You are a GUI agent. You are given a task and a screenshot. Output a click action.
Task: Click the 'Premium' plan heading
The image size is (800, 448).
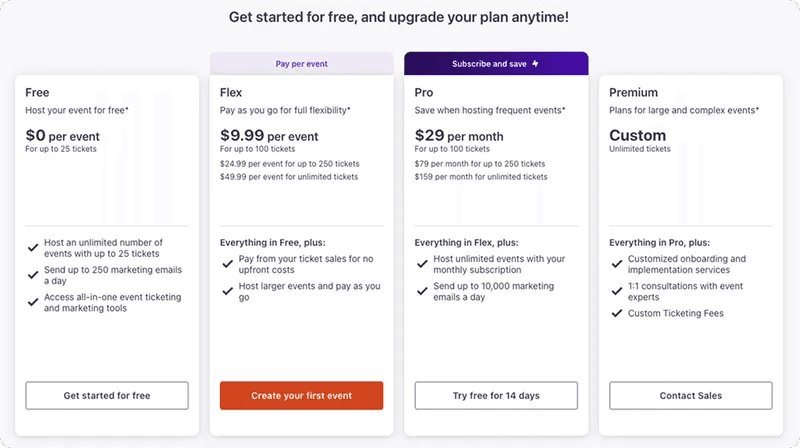pyautogui.click(x=634, y=93)
